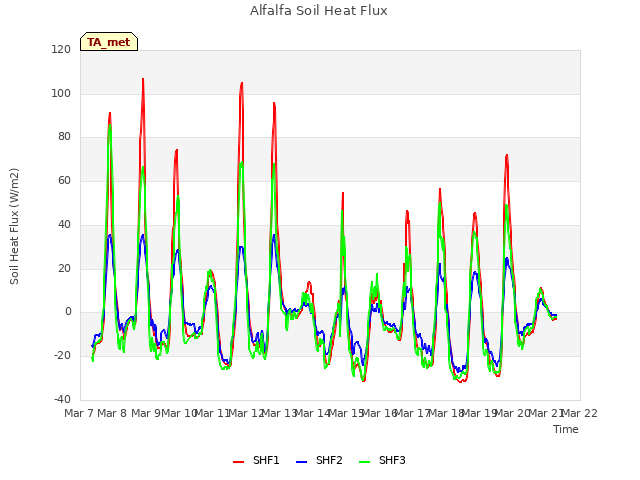Click the 120 y-axis tick label
The width and height of the screenshot is (640, 480).
[x=61, y=49]
